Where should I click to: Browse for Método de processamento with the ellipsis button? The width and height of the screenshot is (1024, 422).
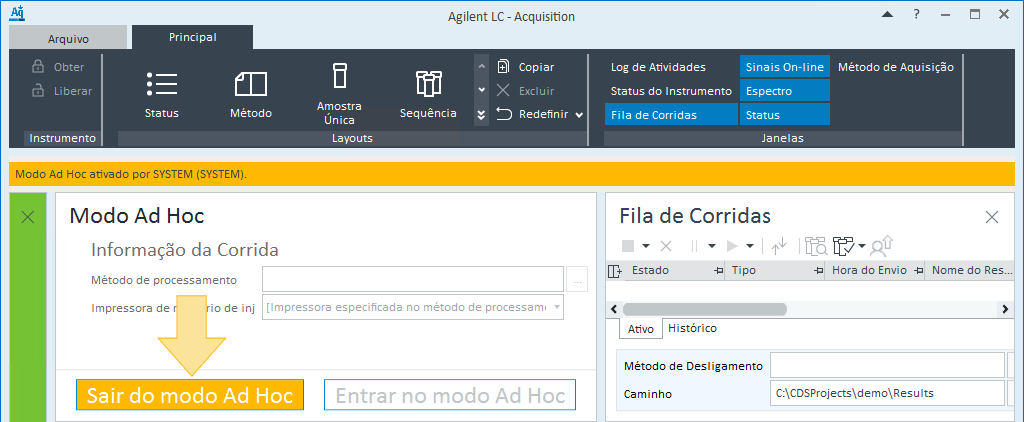(577, 280)
